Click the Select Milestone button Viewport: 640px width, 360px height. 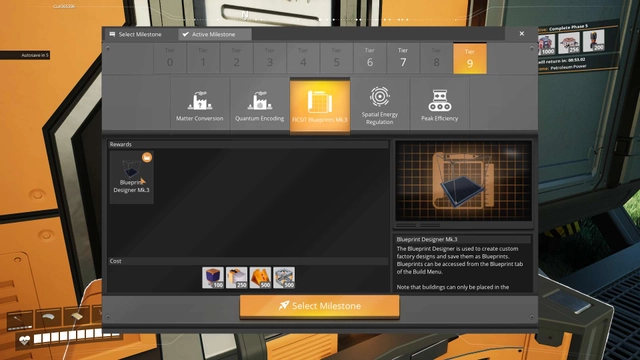320,306
